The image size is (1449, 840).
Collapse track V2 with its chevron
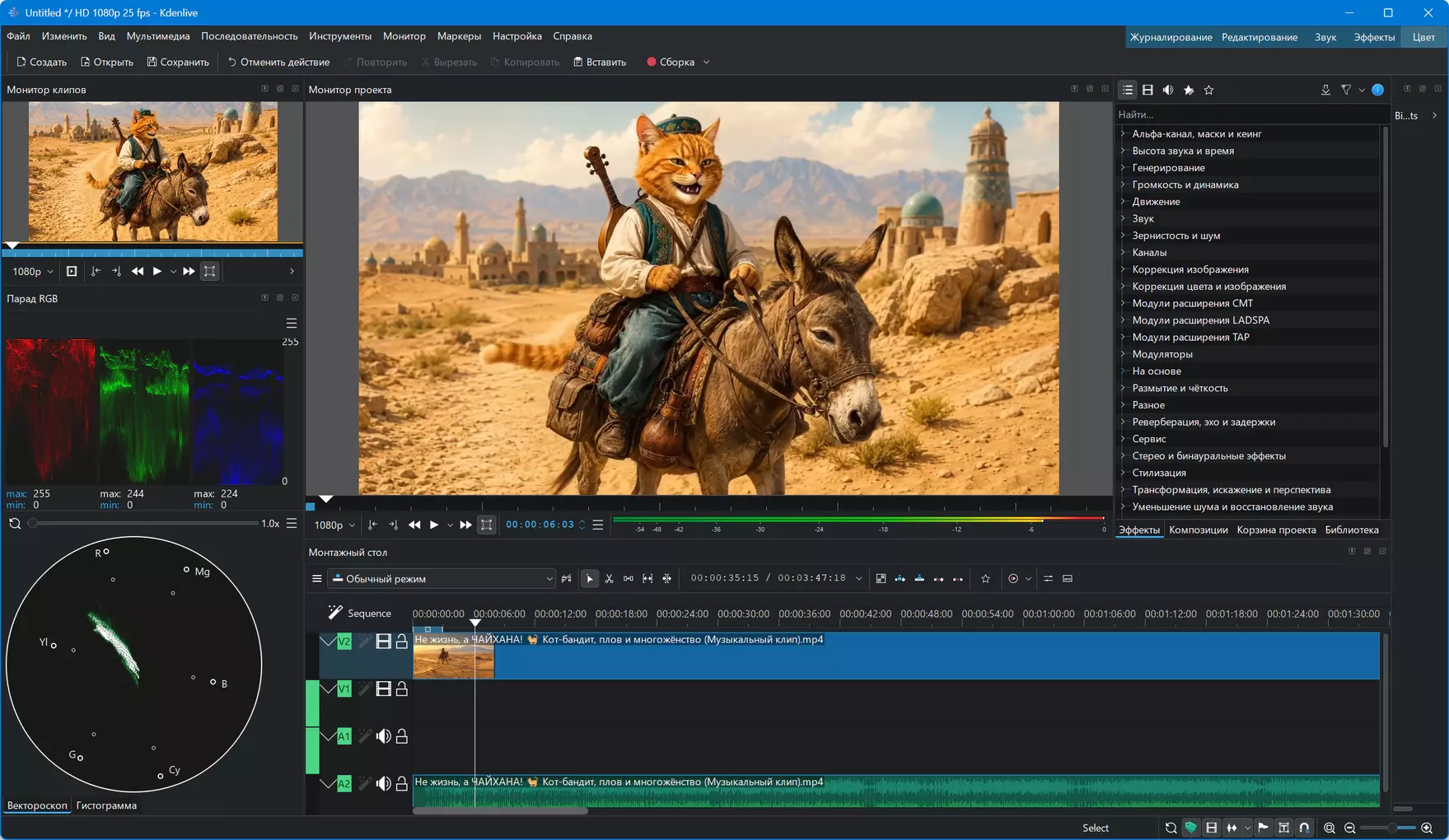(328, 642)
